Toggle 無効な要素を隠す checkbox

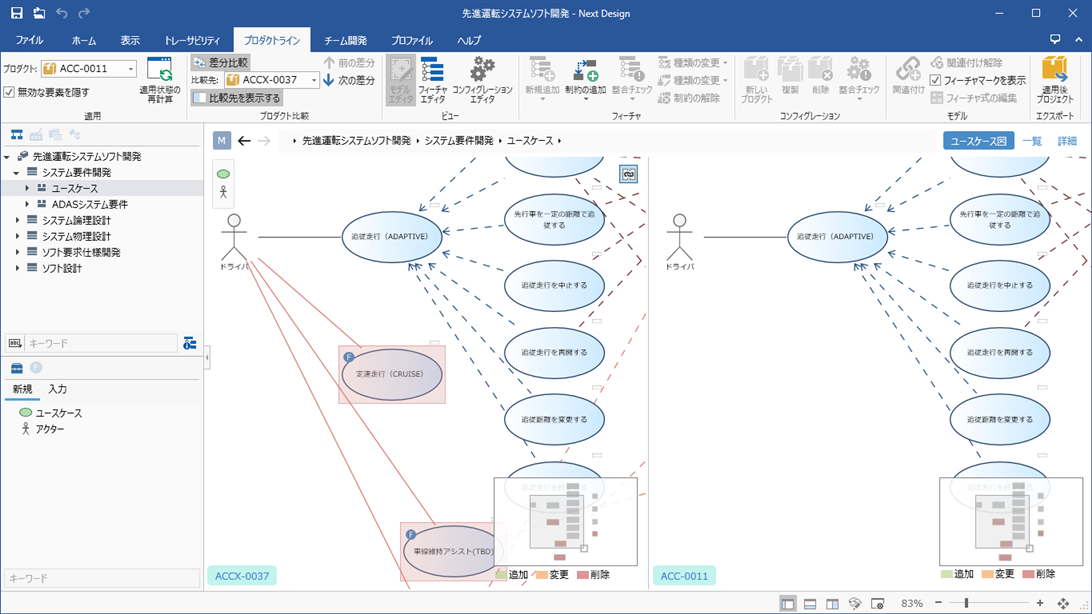[x=9, y=92]
